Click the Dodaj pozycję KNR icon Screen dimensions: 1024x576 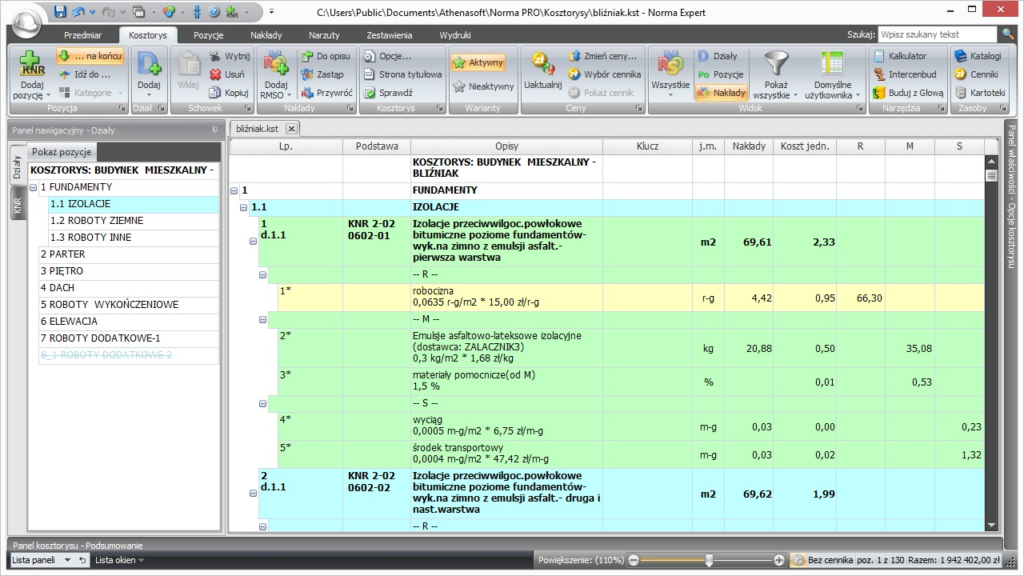coord(30,65)
